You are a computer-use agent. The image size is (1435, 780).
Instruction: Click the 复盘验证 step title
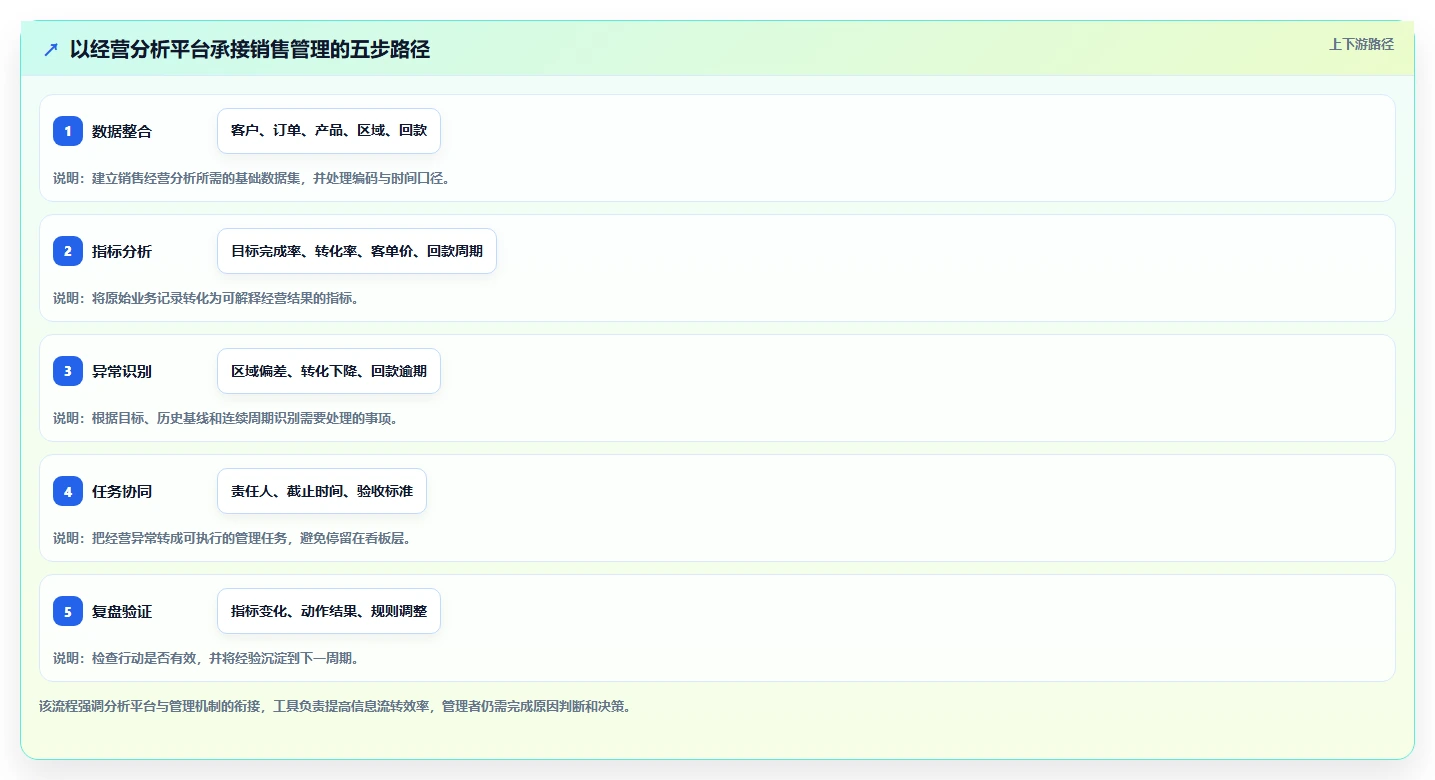click(x=122, y=611)
